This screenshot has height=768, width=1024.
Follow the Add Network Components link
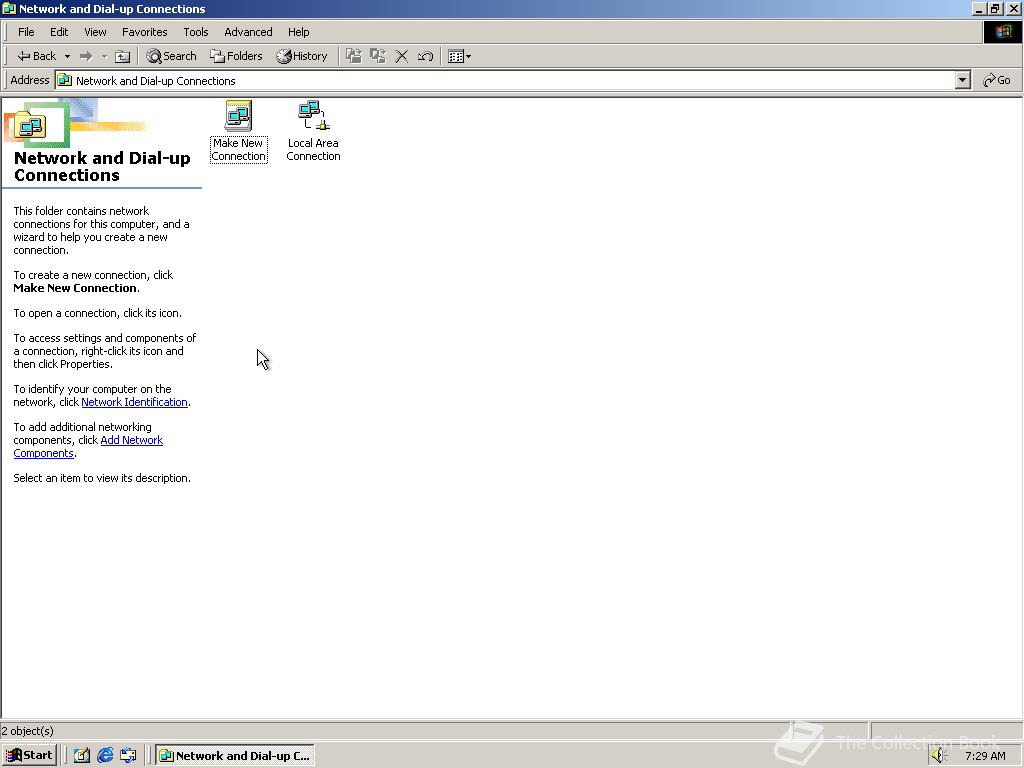pyautogui.click(x=131, y=440)
